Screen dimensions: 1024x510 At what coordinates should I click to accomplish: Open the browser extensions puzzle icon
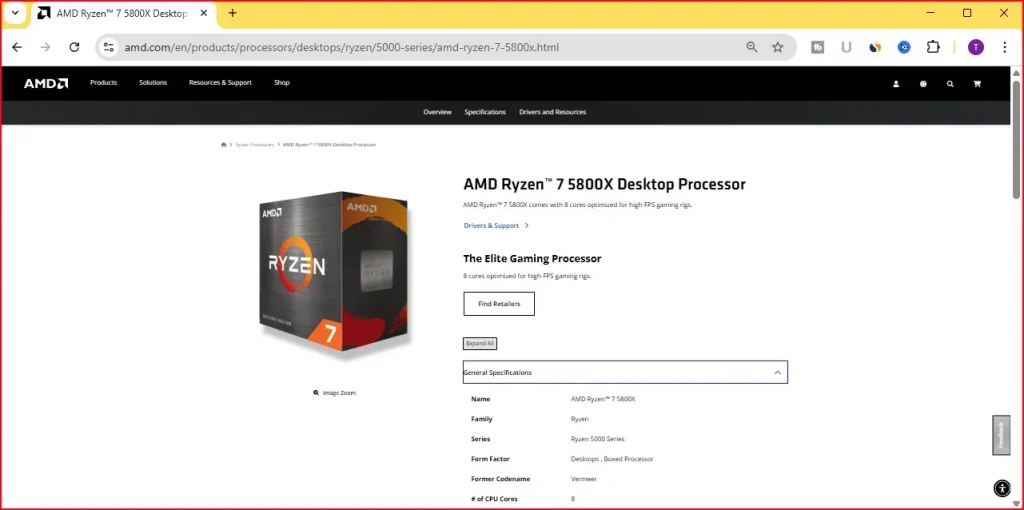933,47
